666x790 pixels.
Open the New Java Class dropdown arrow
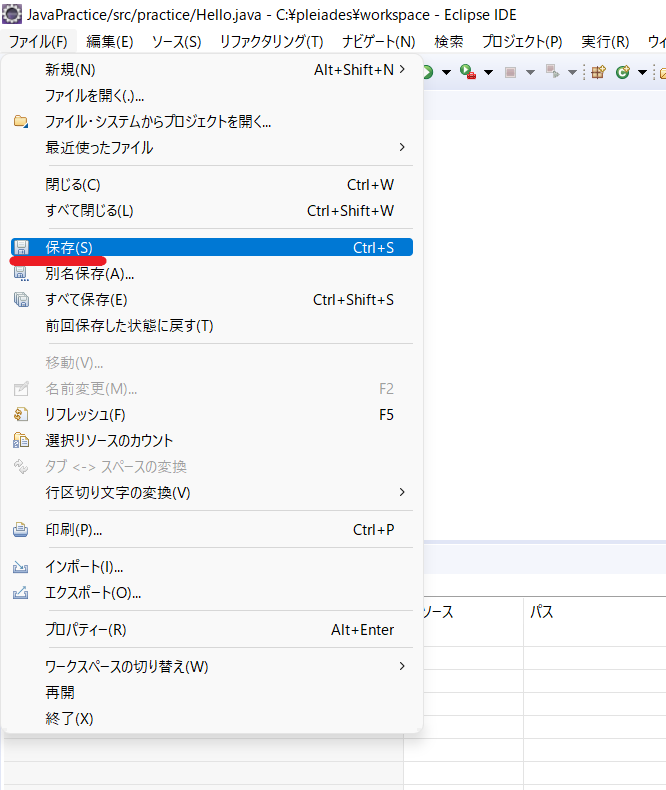click(642, 73)
